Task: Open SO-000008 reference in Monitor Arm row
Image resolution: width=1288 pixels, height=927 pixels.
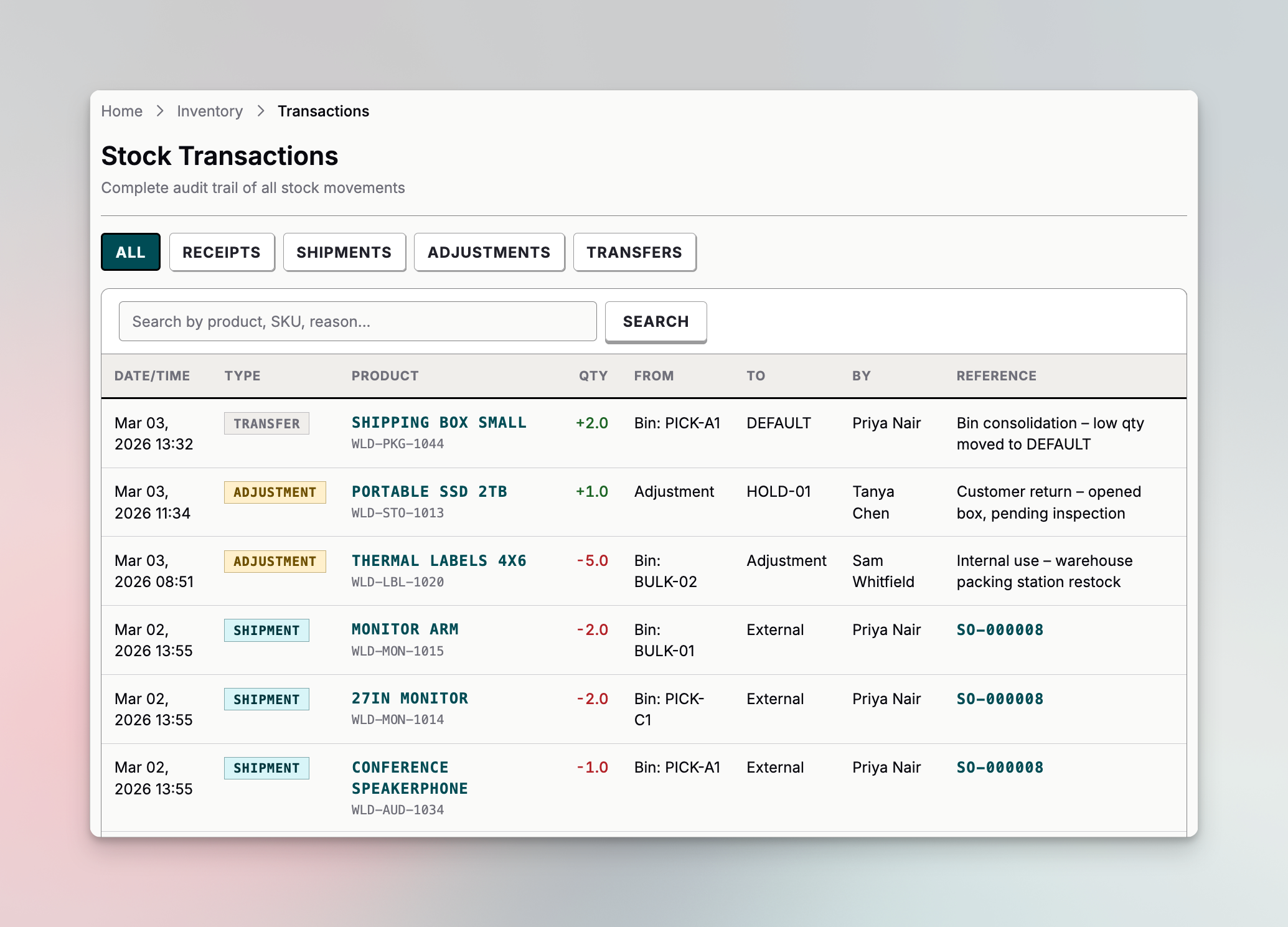Action: coord(1000,629)
